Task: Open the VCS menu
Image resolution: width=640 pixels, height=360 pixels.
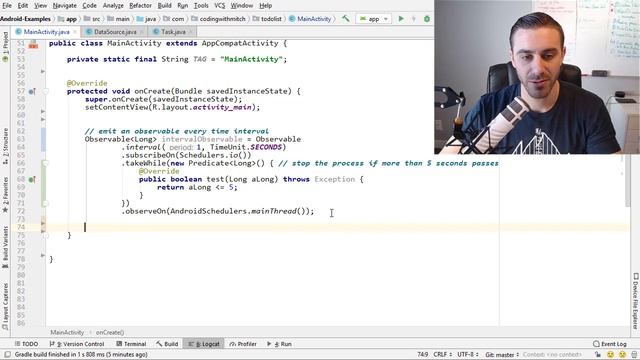Action: point(220,6)
